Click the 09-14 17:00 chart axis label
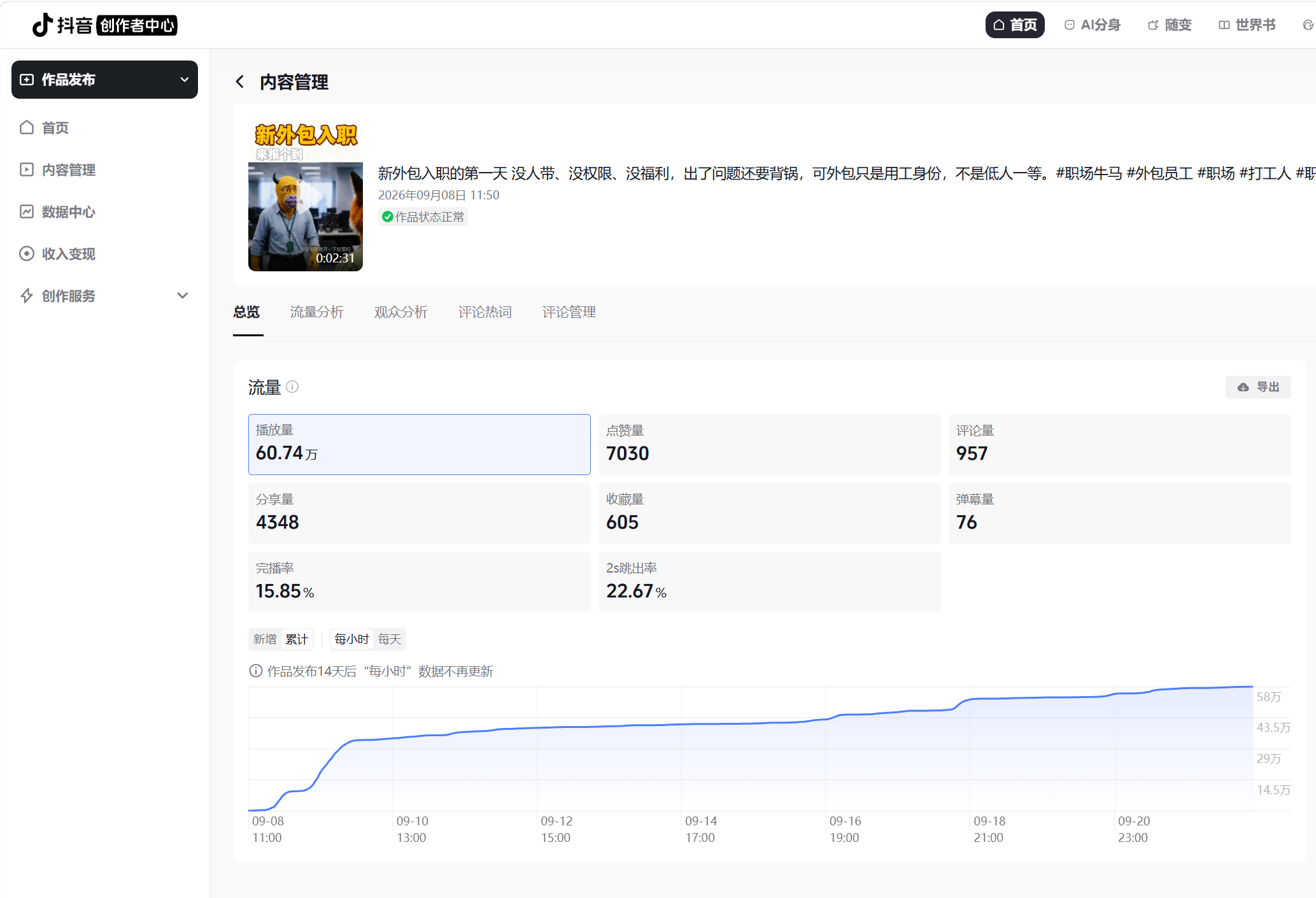The width and height of the screenshot is (1316, 898). [701, 829]
